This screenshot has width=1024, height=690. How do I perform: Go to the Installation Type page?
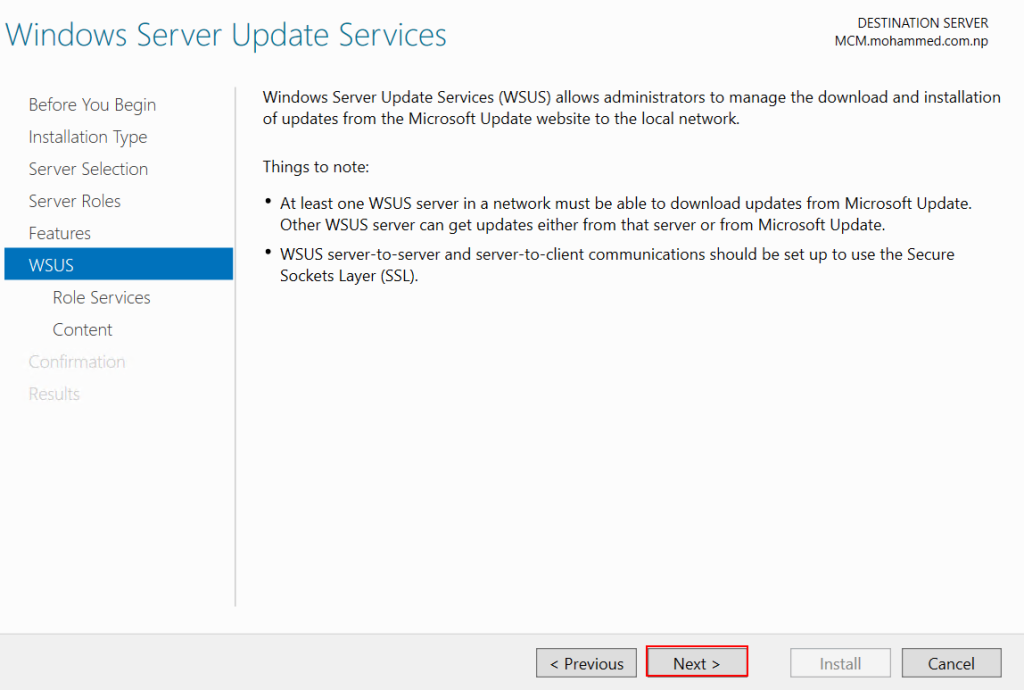click(88, 137)
